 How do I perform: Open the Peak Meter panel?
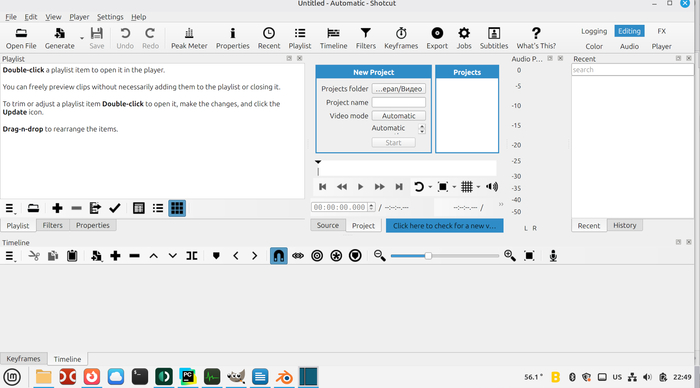pyautogui.click(x=189, y=38)
